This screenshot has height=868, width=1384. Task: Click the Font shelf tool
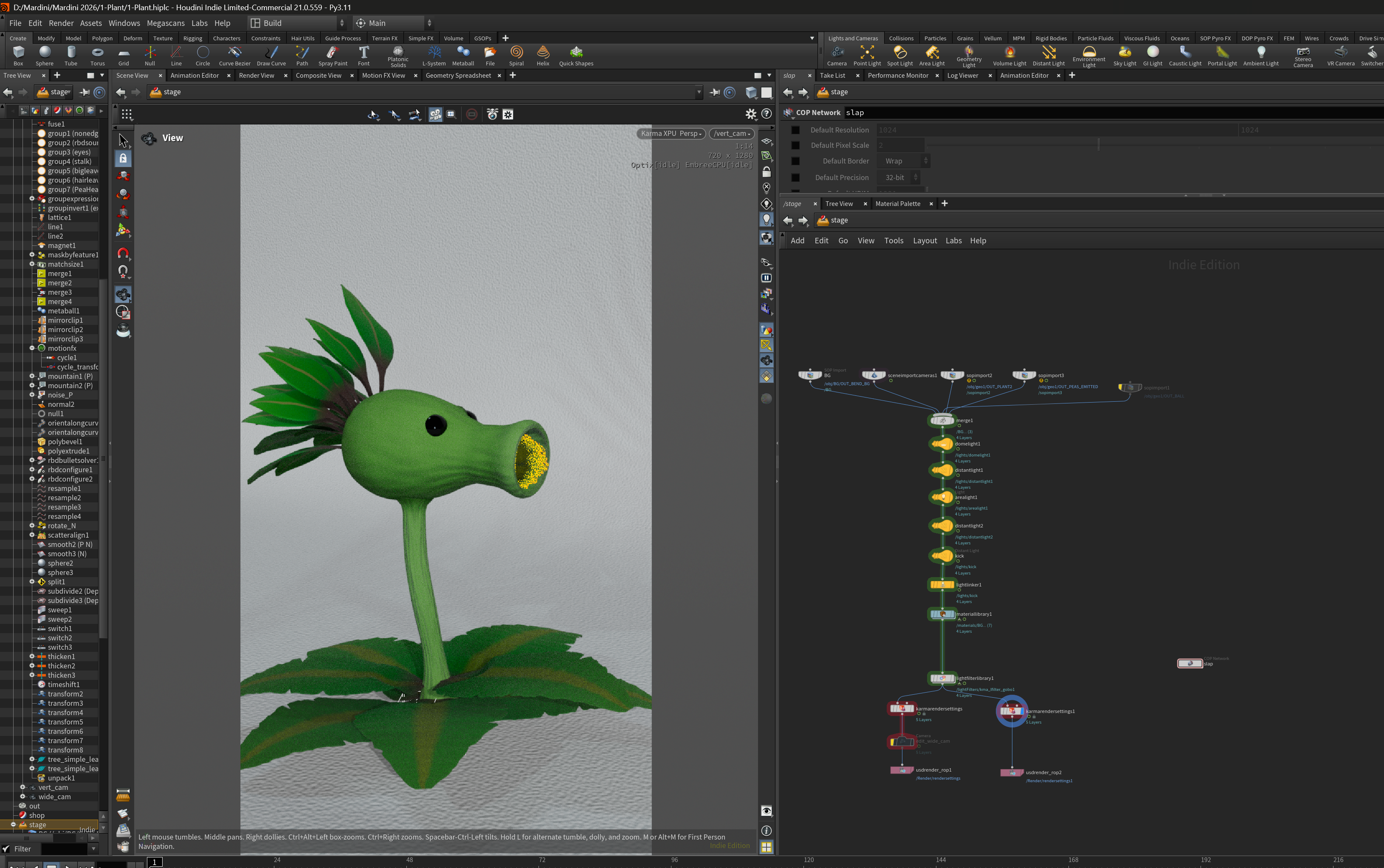[x=364, y=56]
